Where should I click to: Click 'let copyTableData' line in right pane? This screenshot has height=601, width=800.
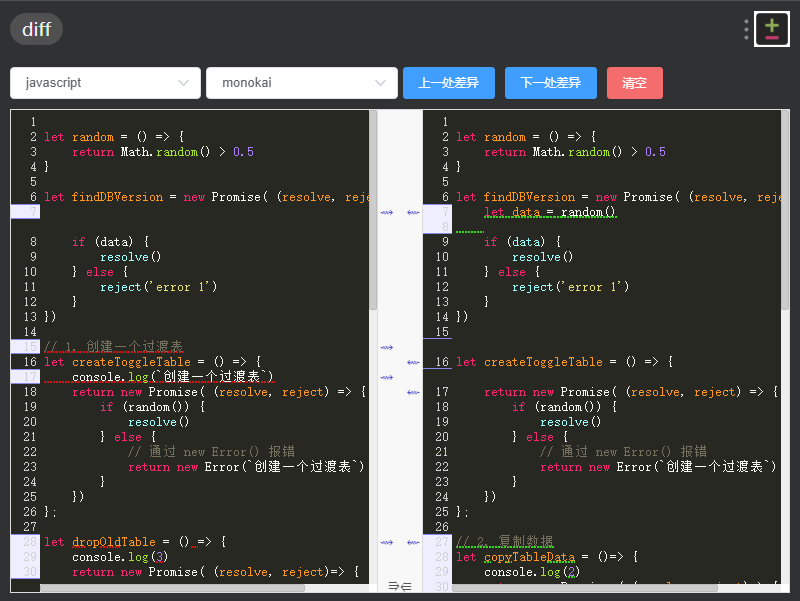pyautogui.click(x=546, y=557)
